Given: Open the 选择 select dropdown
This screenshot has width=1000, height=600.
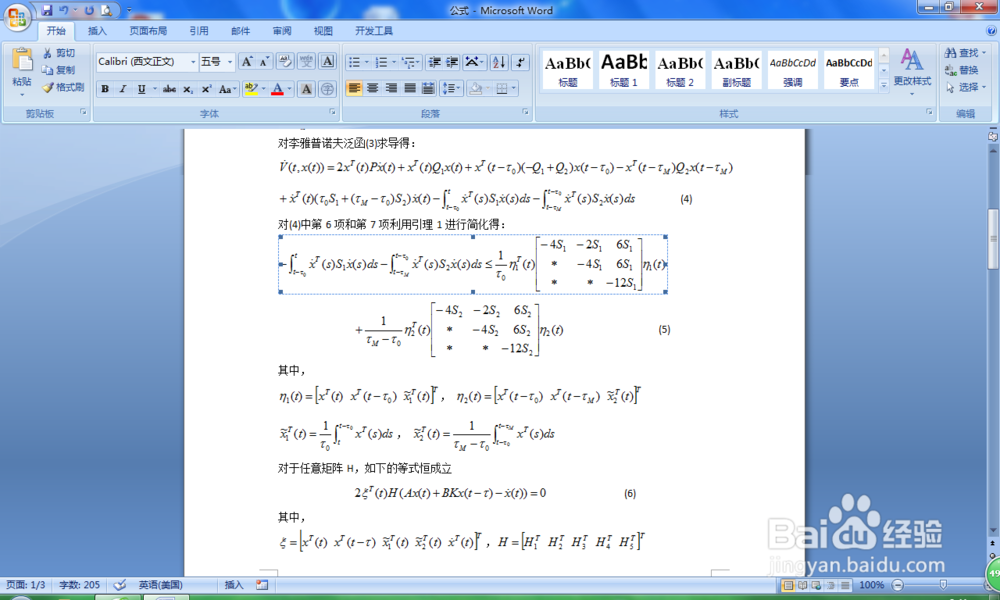Looking at the screenshot, I should [x=966, y=87].
